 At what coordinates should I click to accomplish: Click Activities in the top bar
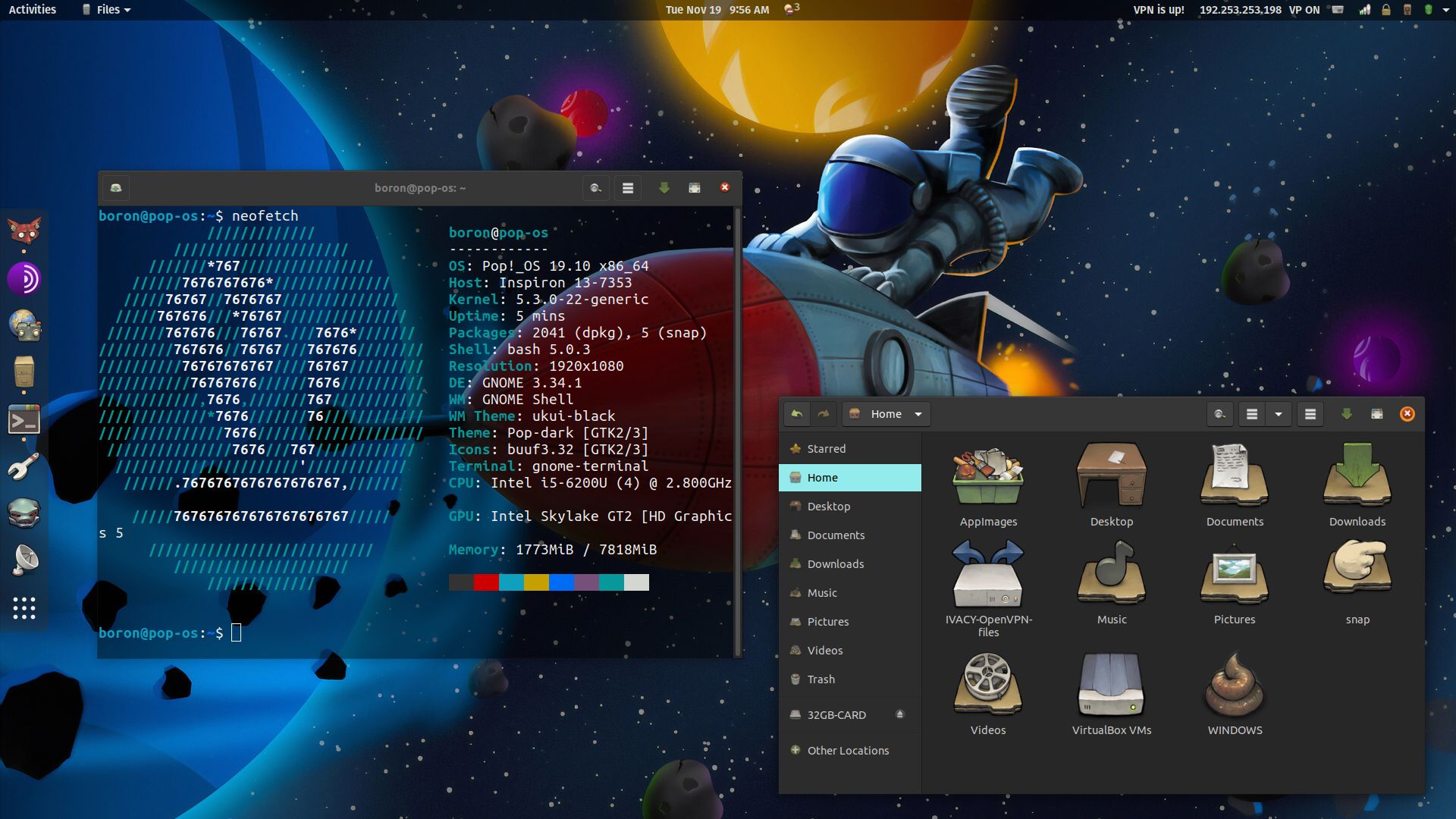coord(32,10)
